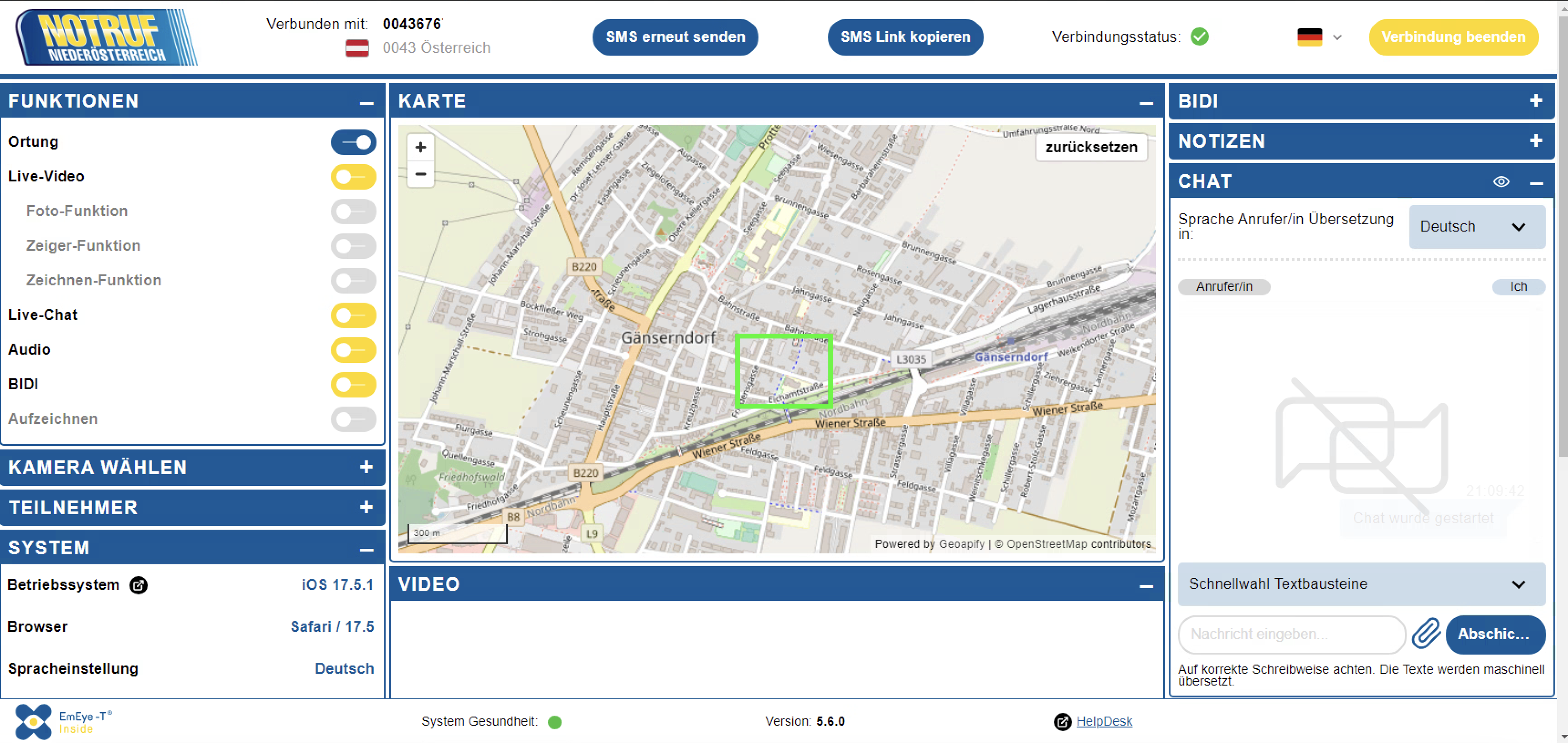Click the paperclip attachment icon

tap(1426, 634)
